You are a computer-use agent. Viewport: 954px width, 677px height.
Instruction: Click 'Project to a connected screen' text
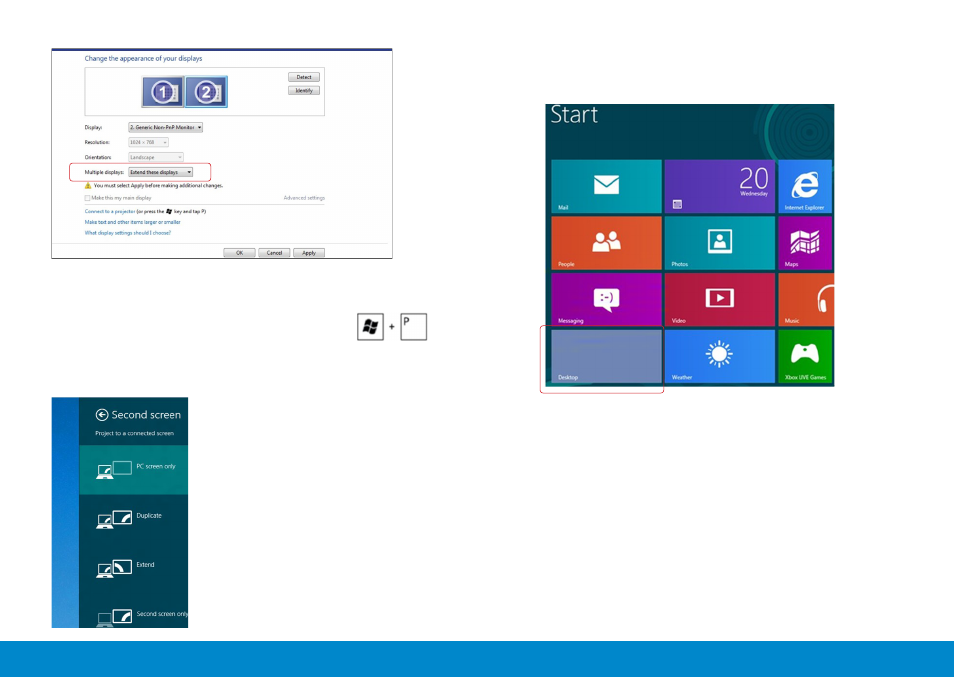pos(134,434)
